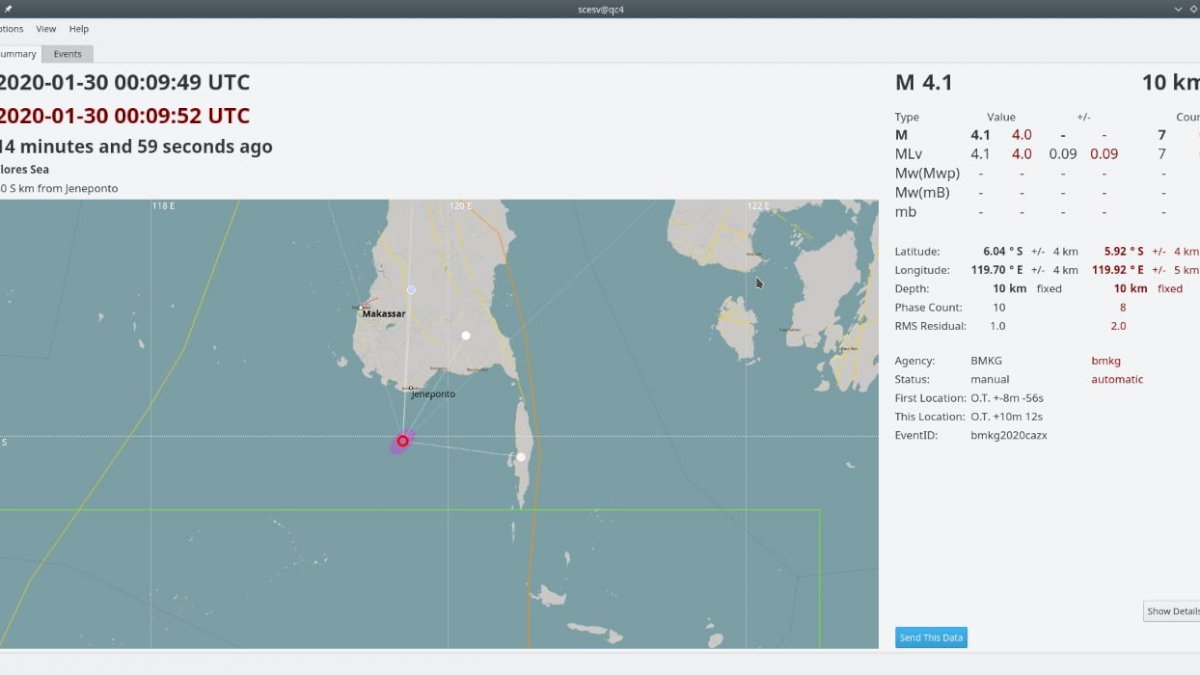The height and width of the screenshot is (675, 1200).
Task: Click the Jeneponto town marker
Action: click(411, 388)
